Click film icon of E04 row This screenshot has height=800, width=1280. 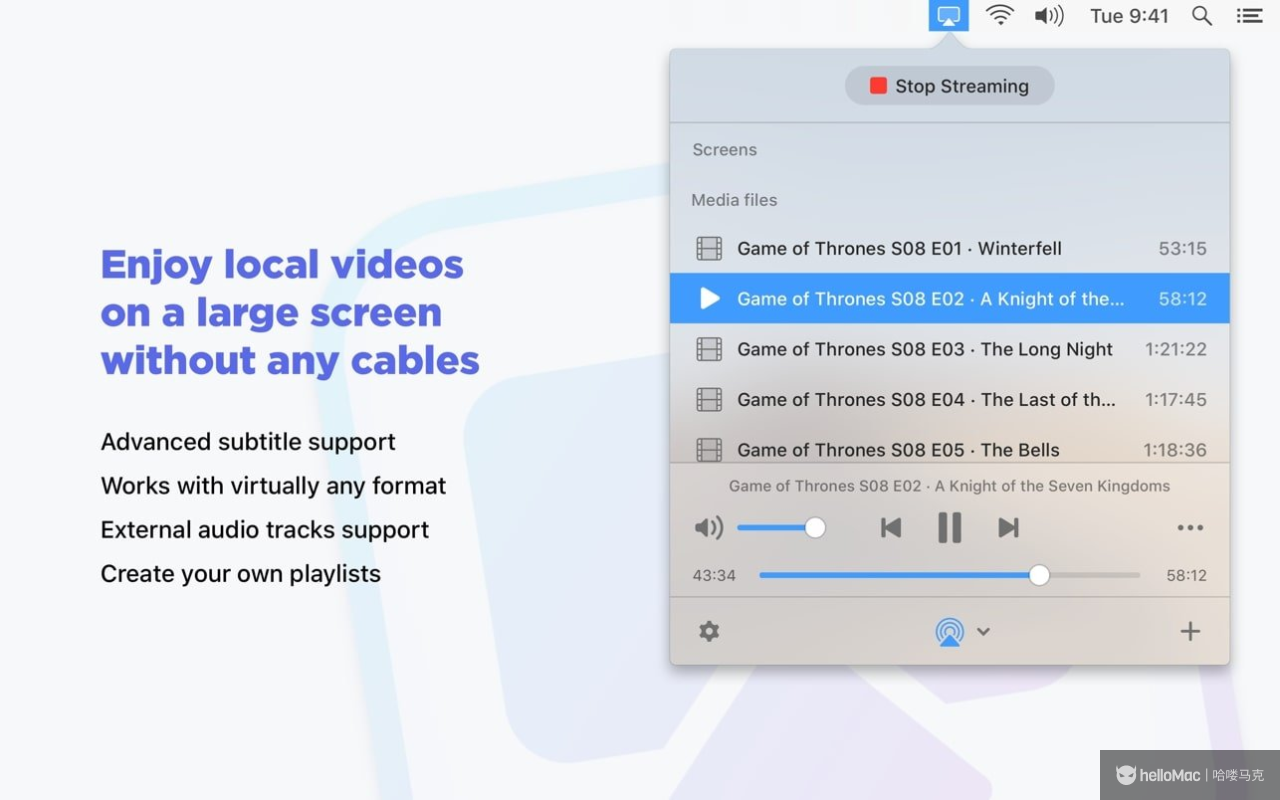pyautogui.click(x=709, y=399)
